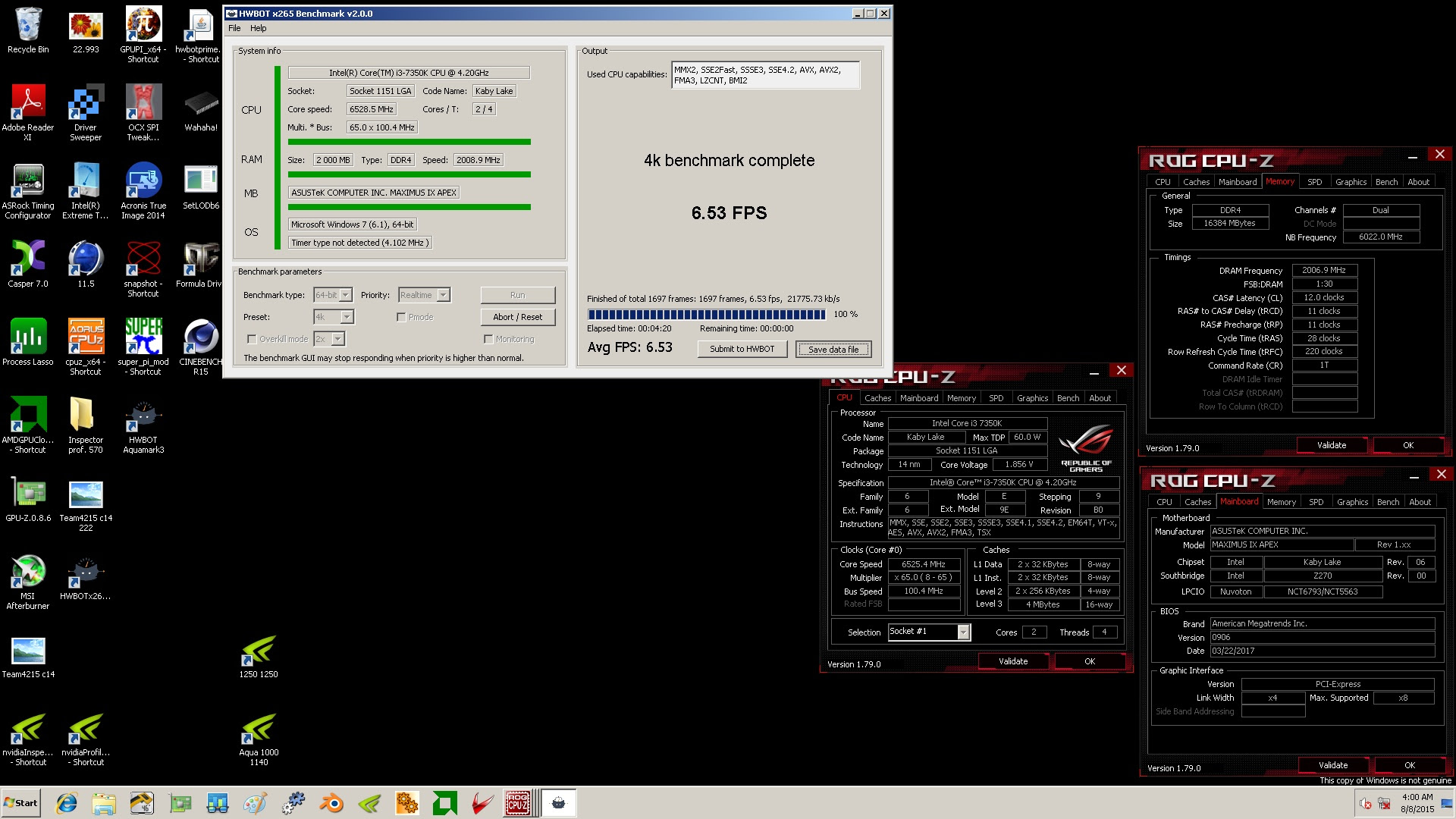Expand the Socket #1 selection dropdown
The height and width of the screenshot is (819, 1456).
964,632
